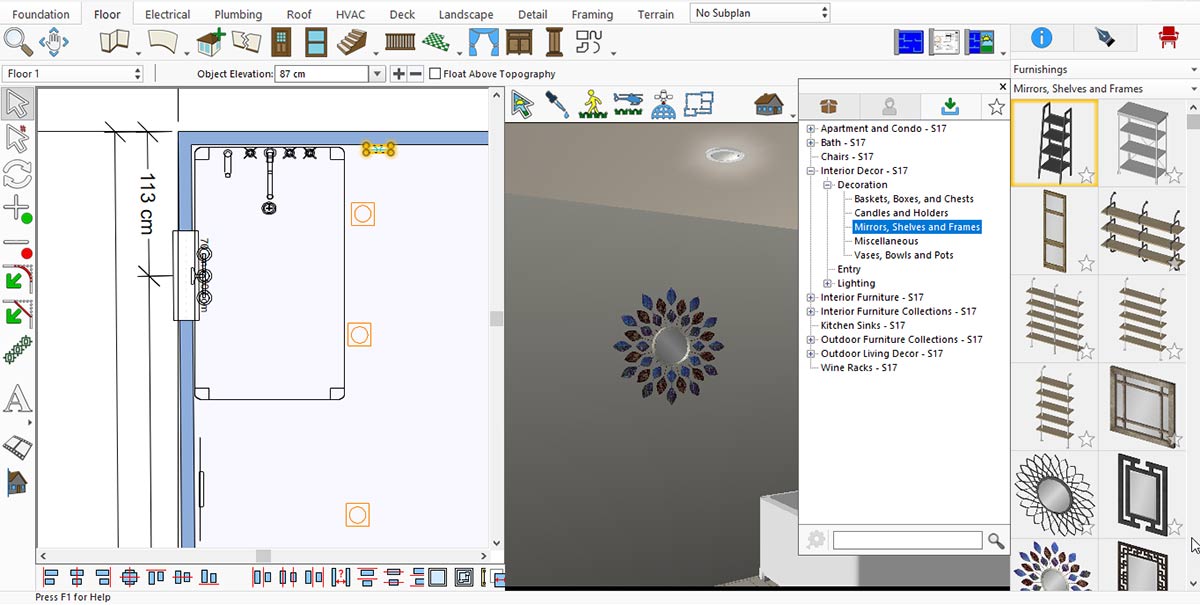The height and width of the screenshot is (605, 1200).
Task: Click the stairs tool icon
Action: 350,42
